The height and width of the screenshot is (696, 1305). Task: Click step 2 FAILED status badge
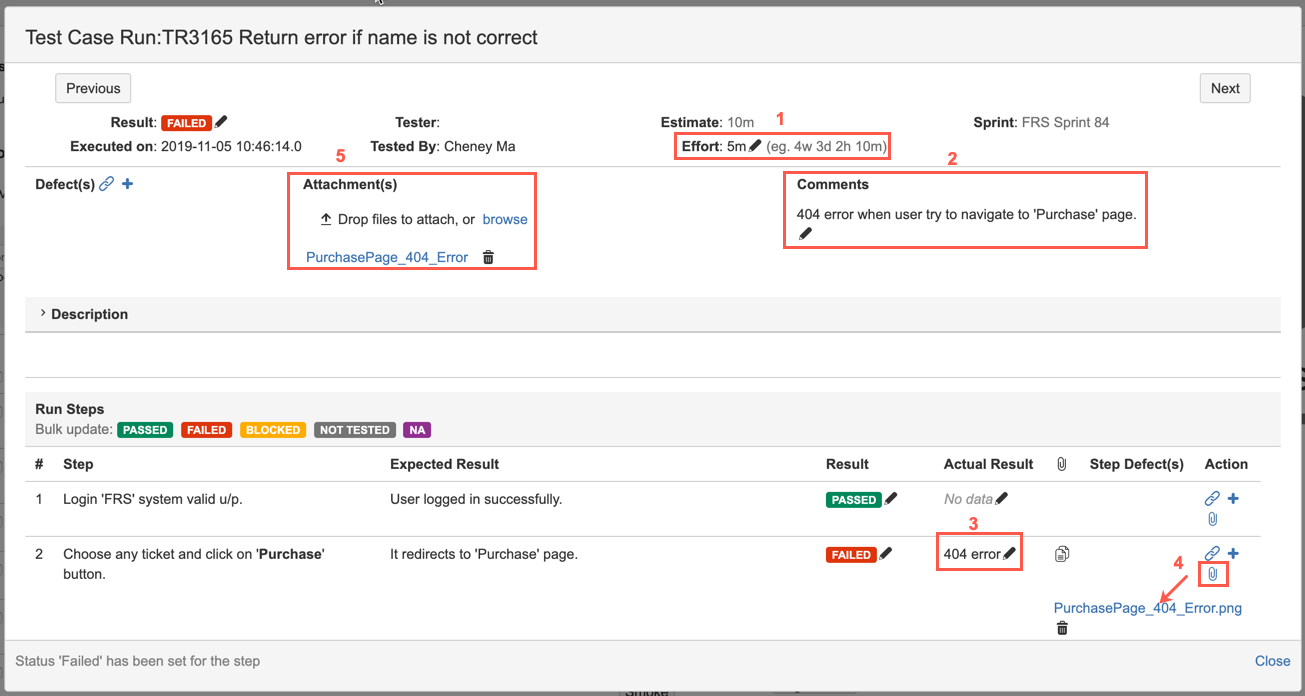[851, 554]
